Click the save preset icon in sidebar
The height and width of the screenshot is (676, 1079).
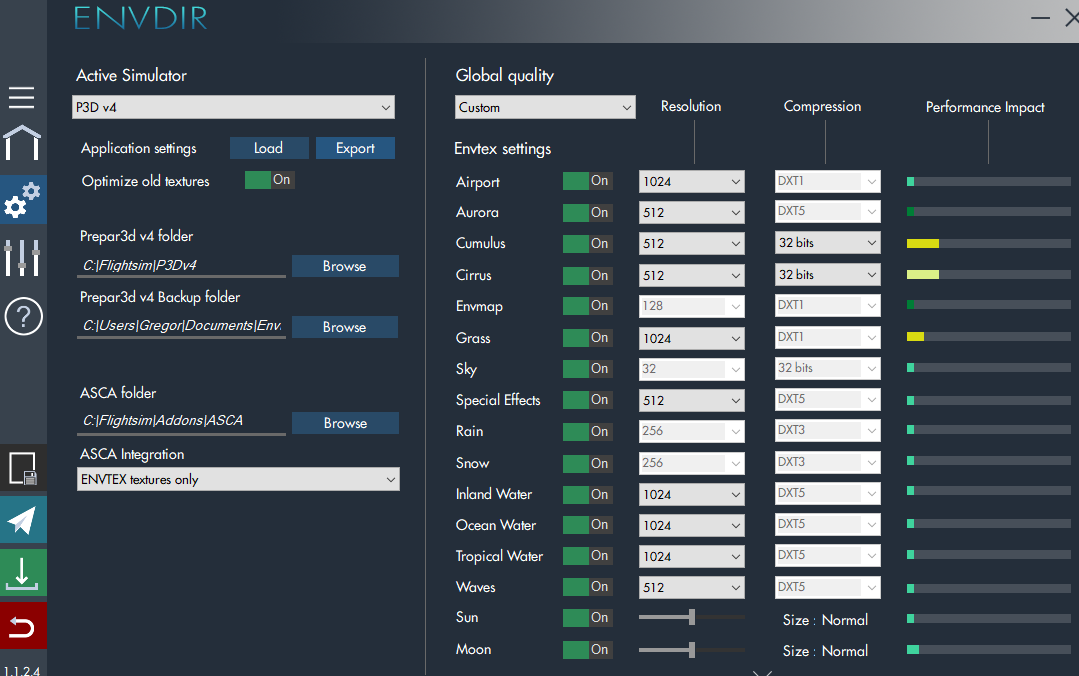pos(23,468)
